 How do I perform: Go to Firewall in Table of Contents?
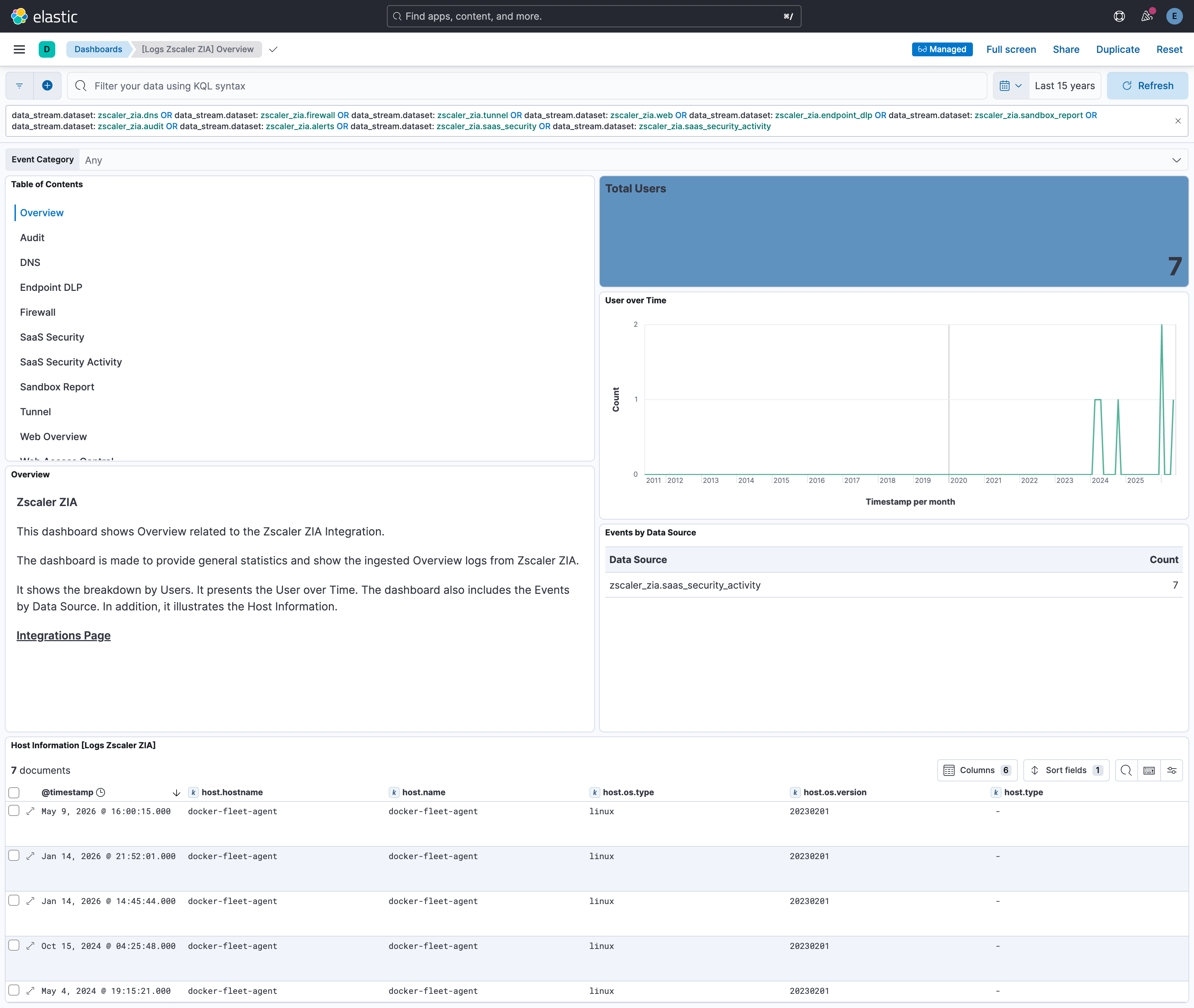pyautogui.click(x=38, y=312)
